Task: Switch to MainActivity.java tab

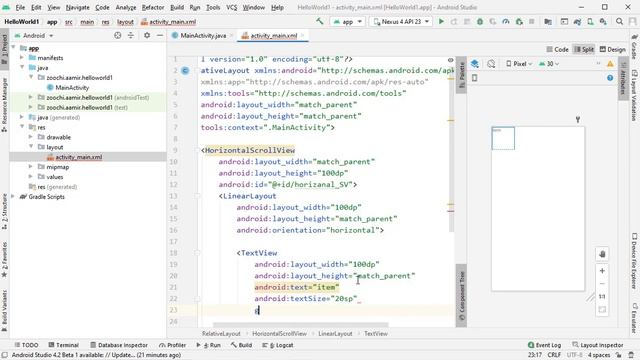Action: coord(203,36)
